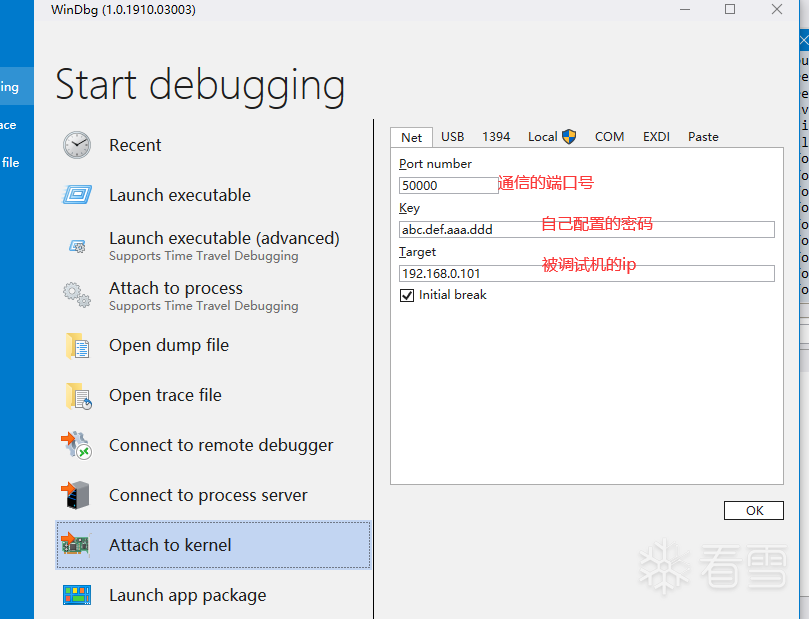Click the Open trace file folder icon
The width and height of the screenshot is (809, 619).
[78, 396]
